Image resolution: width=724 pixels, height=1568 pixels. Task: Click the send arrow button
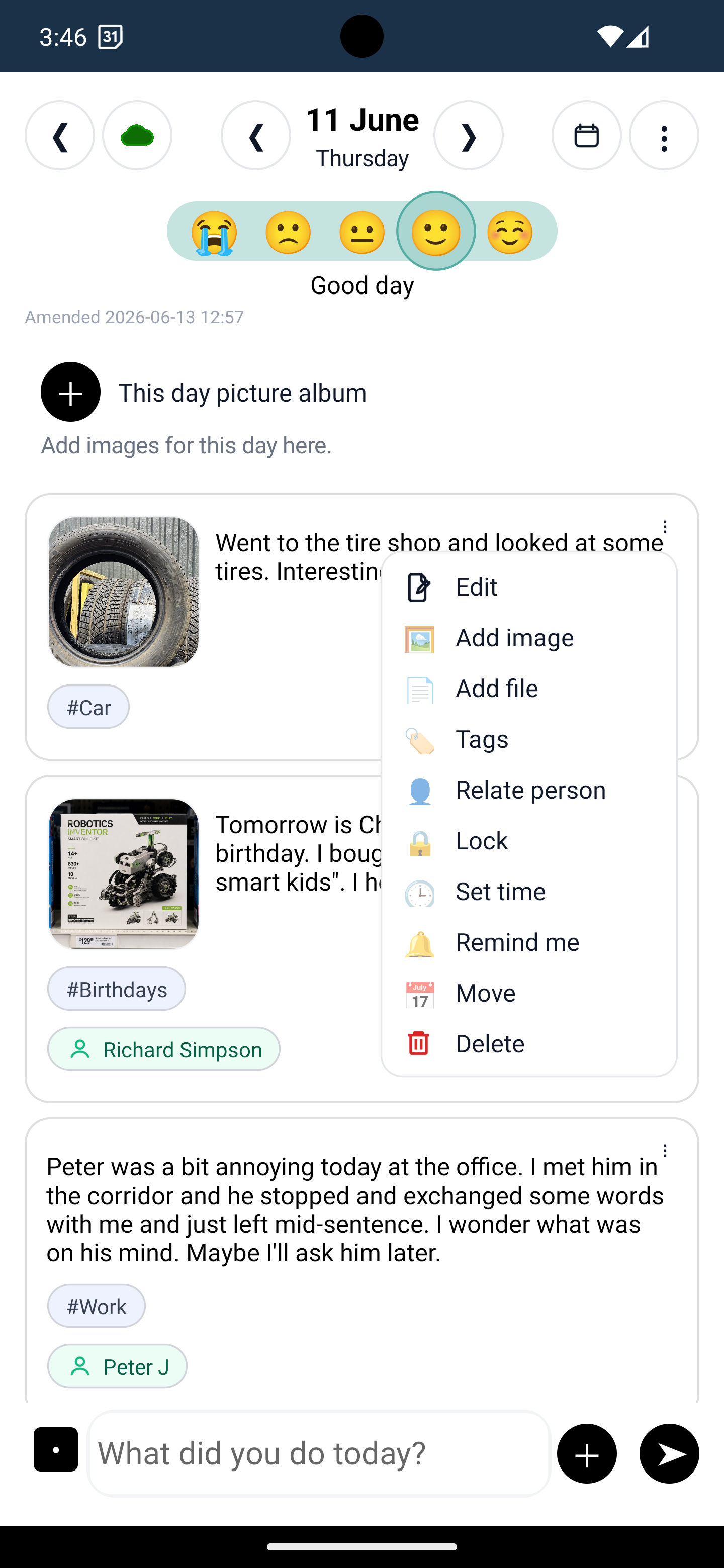point(669,1453)
